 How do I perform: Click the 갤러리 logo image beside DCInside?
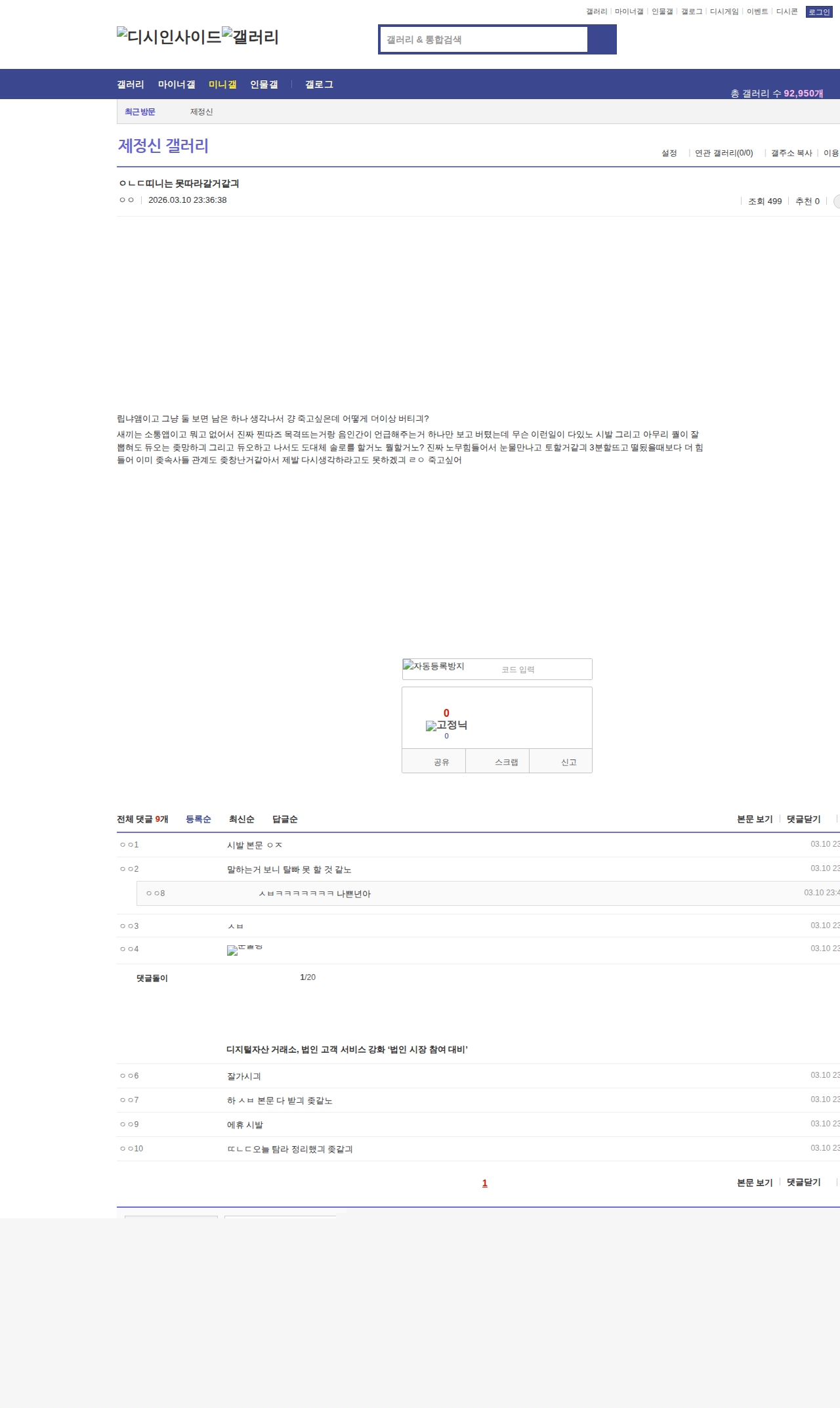tap(250, 37)
